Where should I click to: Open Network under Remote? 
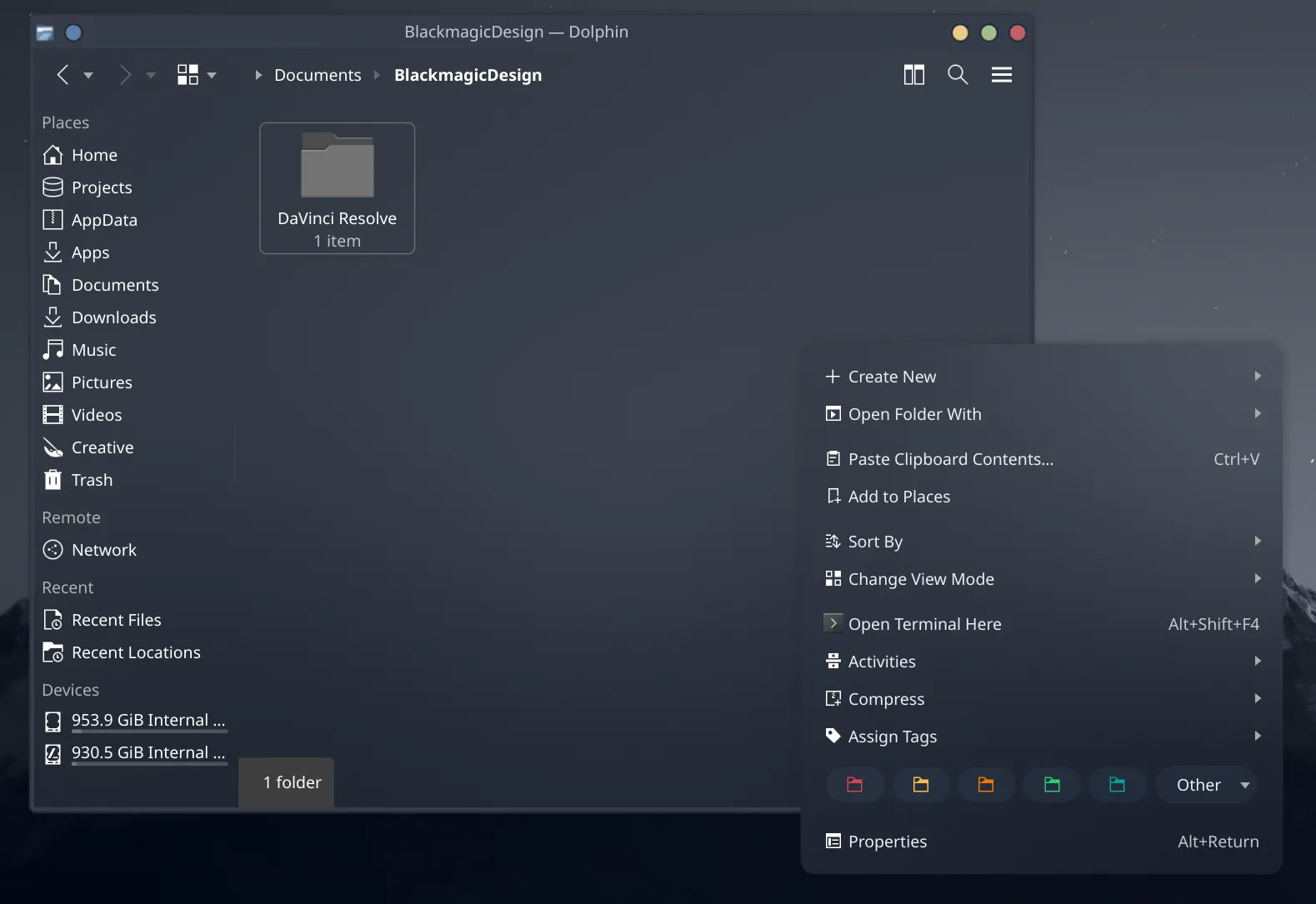click(133, 550)
